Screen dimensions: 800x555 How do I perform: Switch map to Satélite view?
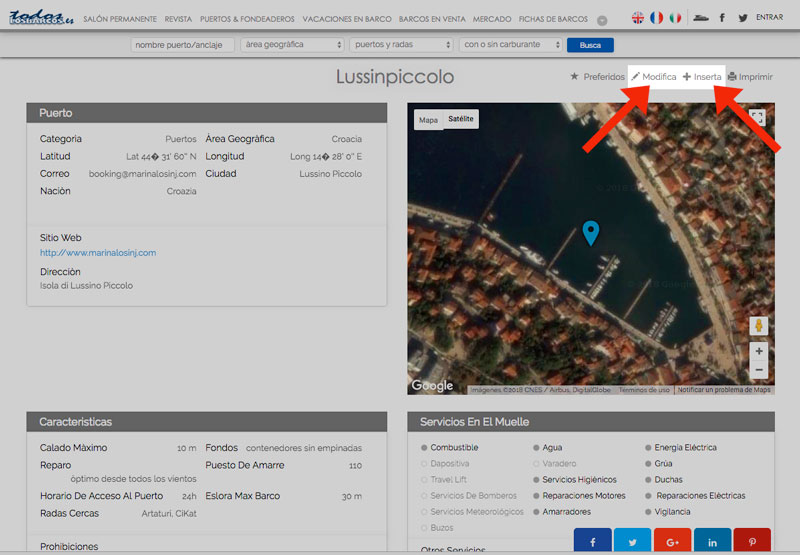click(x=461, y=119)
